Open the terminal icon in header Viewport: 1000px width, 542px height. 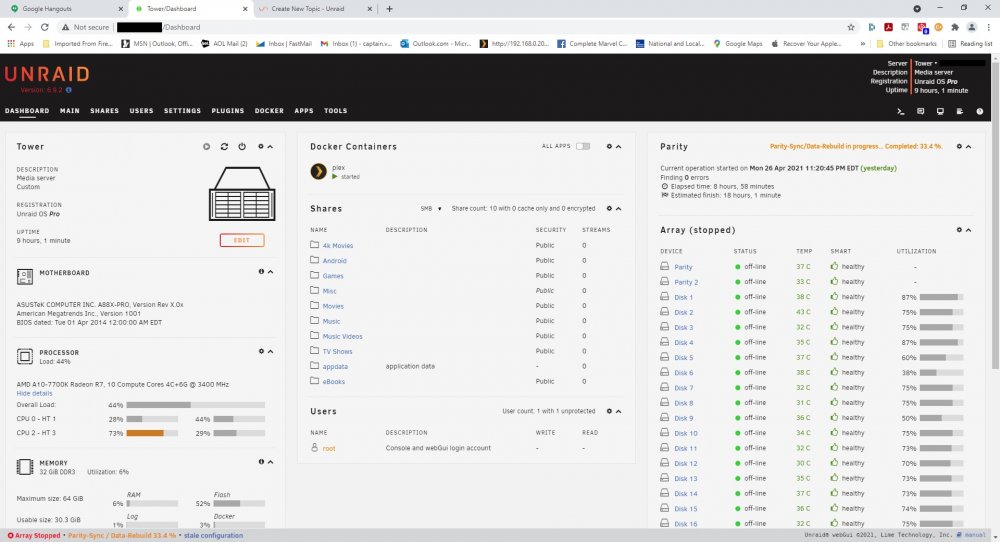[901, 111]
